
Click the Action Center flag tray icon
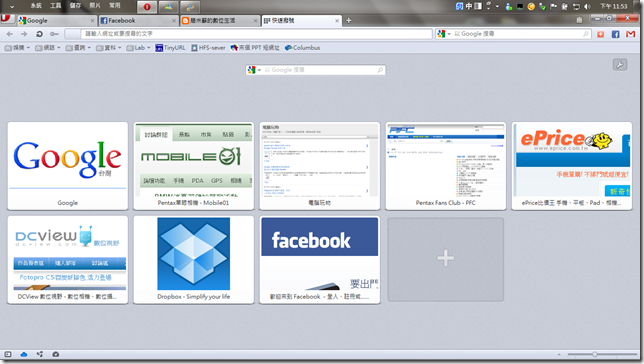pyautogui.click(x=553, y=6)
